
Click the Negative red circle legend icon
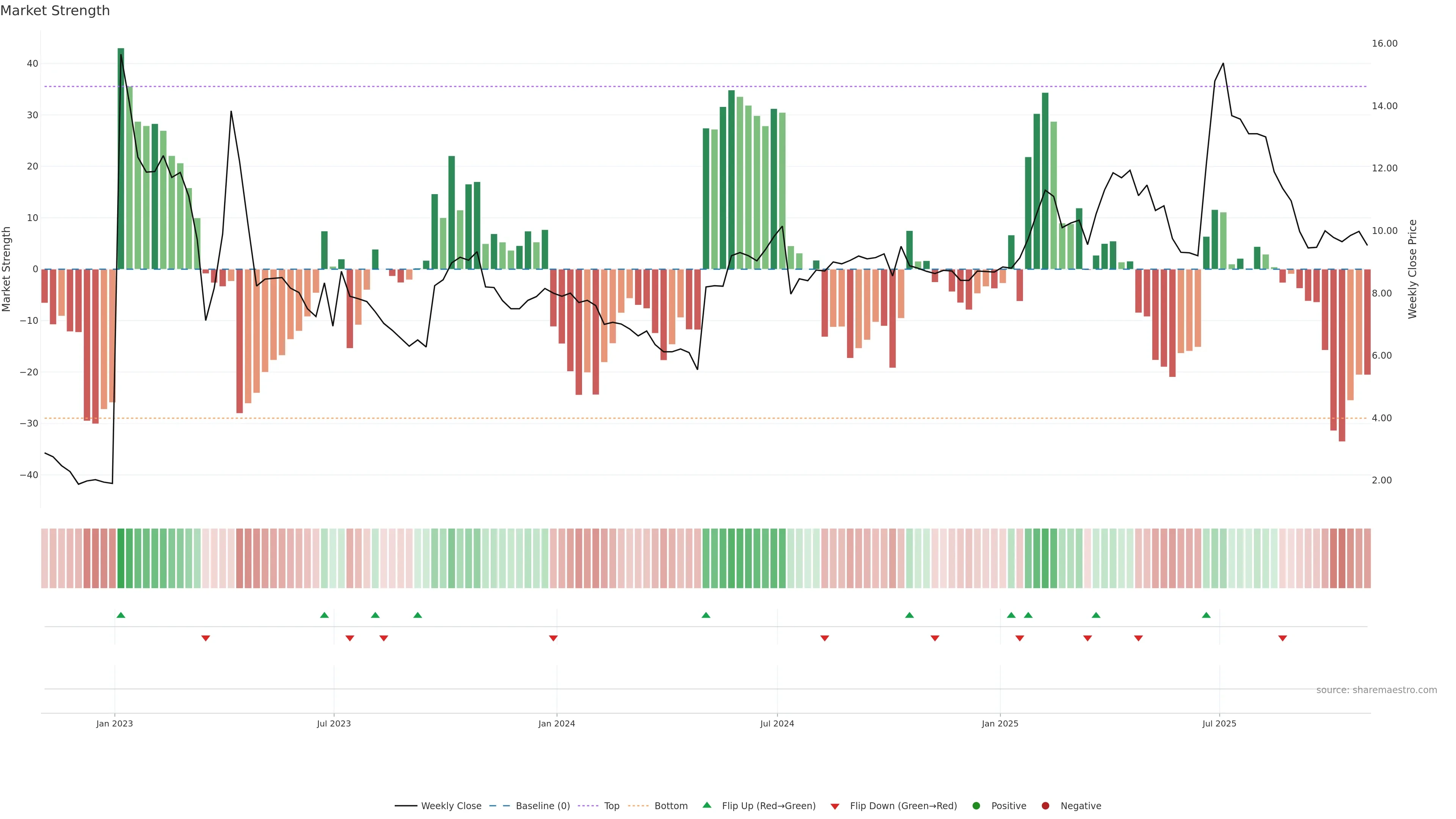pos(1045,806)
